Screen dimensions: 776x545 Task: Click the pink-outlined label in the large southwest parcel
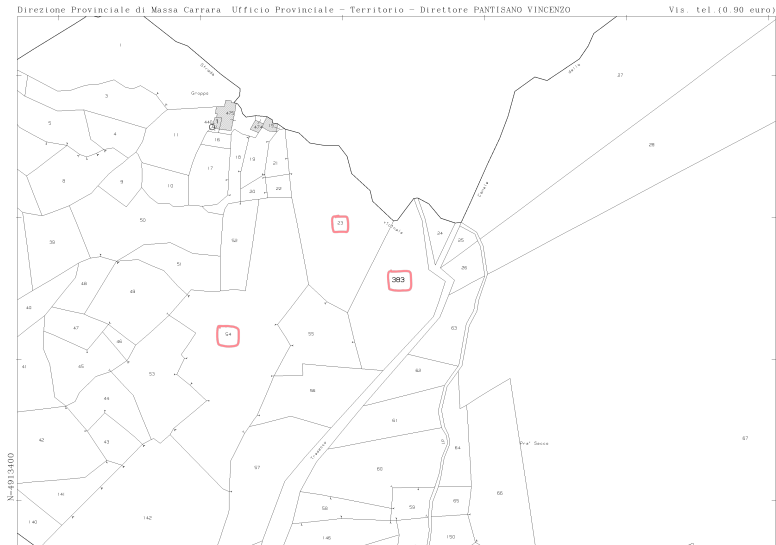228,336
